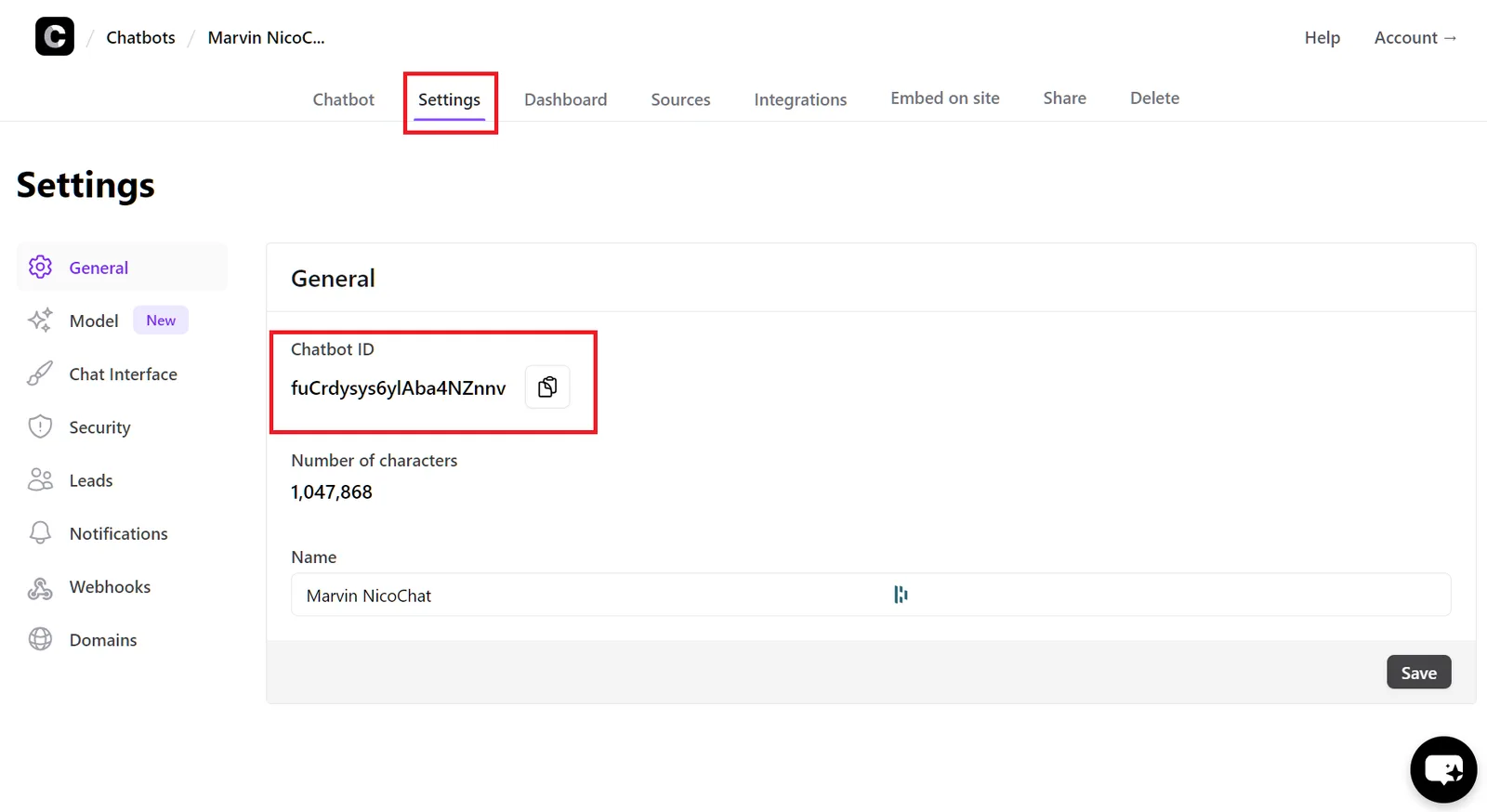Click the teal icon inside Name field
This screenshot has width=1487, height=812.
pyautogui.click(x=901, y=595)
